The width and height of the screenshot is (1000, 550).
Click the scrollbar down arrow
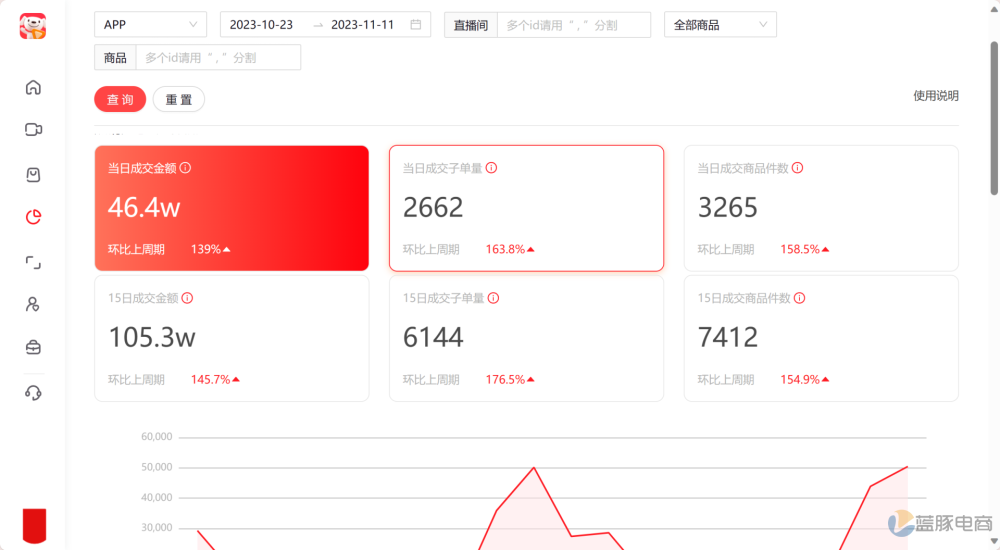pyautogui.click(x=994, y=541)
